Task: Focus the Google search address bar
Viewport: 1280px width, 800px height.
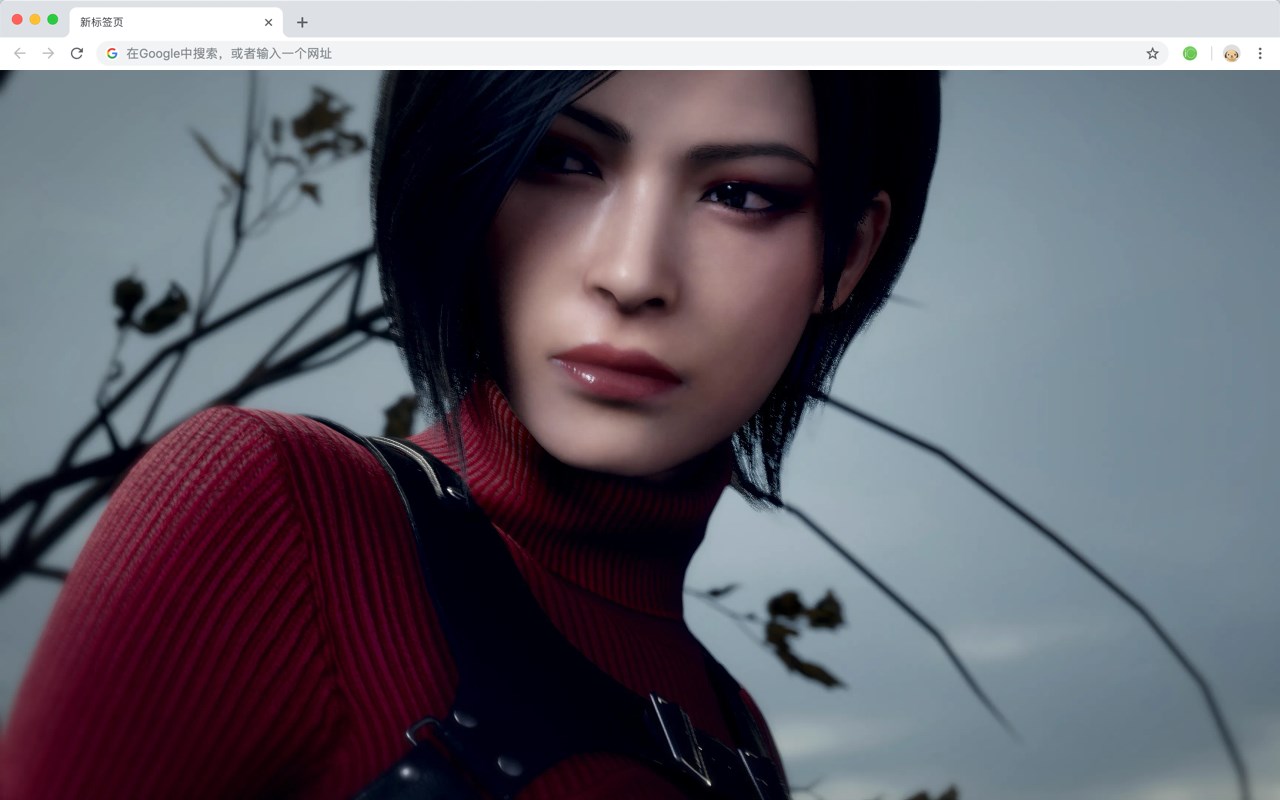Action: 632,53
